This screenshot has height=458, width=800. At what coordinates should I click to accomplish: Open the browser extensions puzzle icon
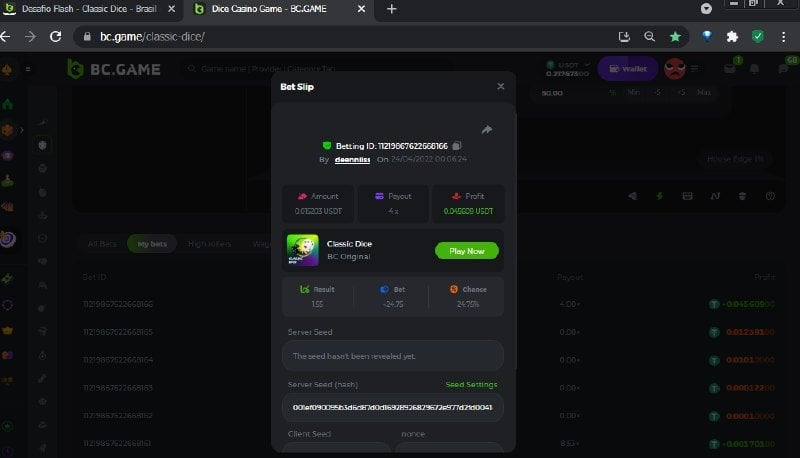point(732,36)
